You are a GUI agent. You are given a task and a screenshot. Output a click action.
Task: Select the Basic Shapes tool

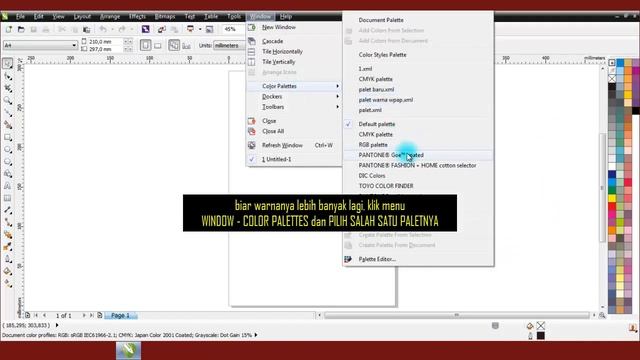point(8,174)
